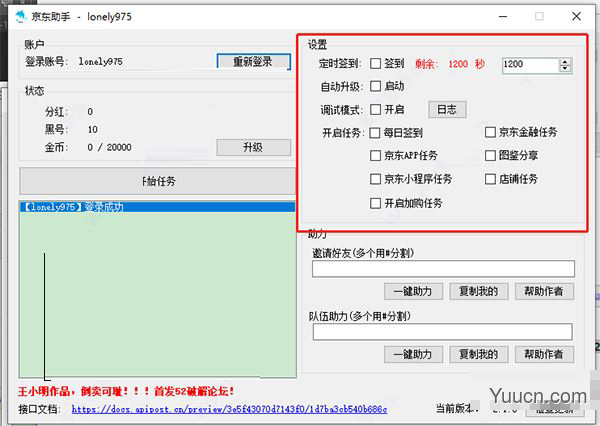600x426 pixels.
Task: Tick the 店铺任务 checkbox
Action: click(x=490, y=179)
